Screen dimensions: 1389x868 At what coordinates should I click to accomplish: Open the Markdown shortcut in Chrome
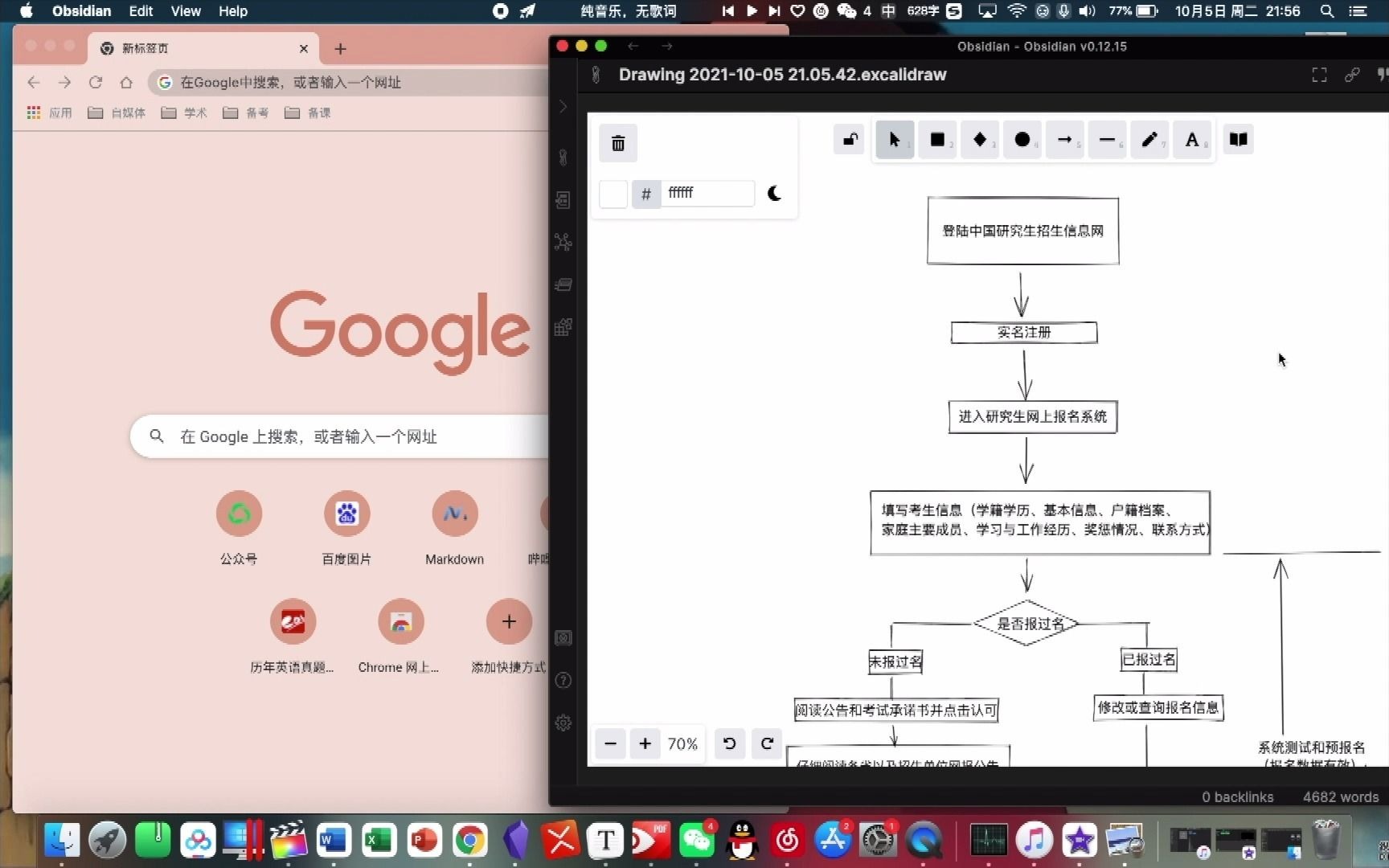(x=454, y=527)
